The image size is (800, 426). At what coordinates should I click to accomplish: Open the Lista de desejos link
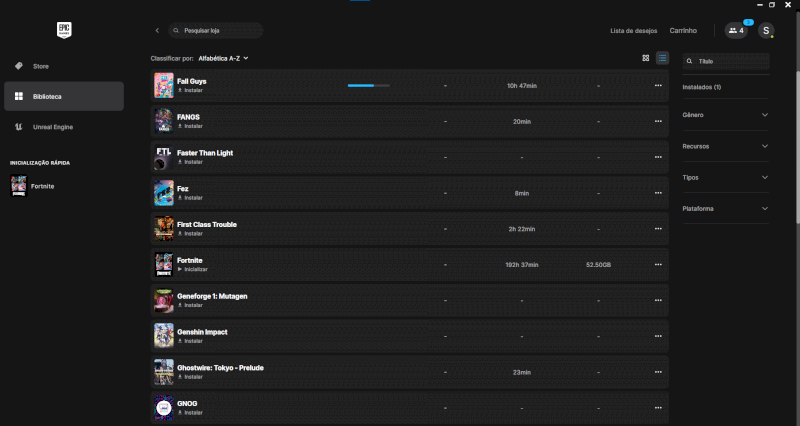(634, 31)
